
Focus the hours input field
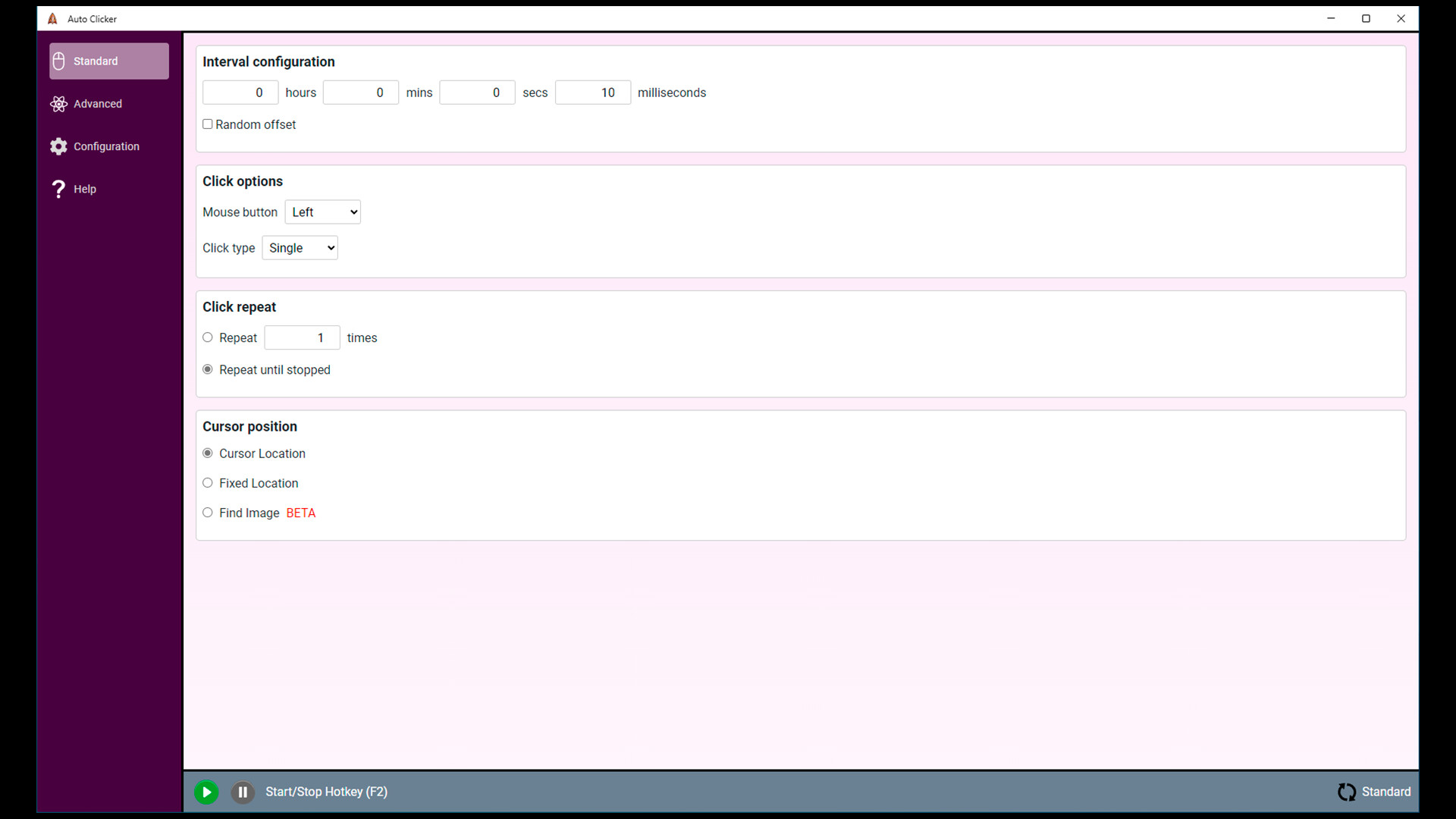[240, 93]
